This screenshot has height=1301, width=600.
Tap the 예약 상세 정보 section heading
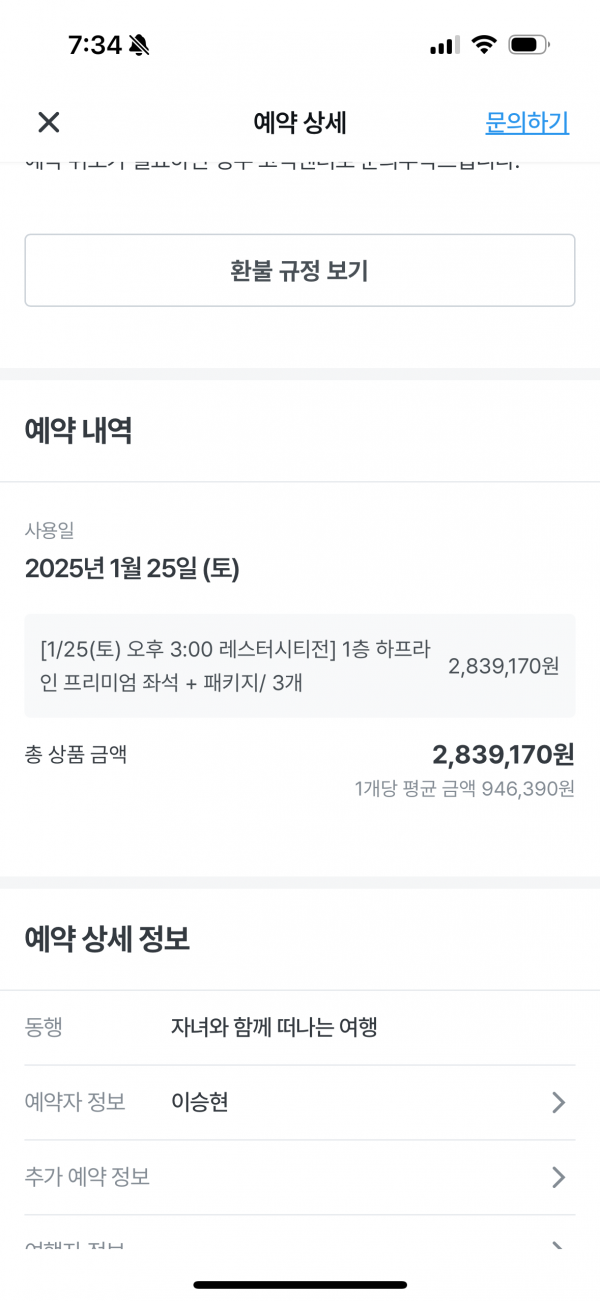[x=107, y=939]
